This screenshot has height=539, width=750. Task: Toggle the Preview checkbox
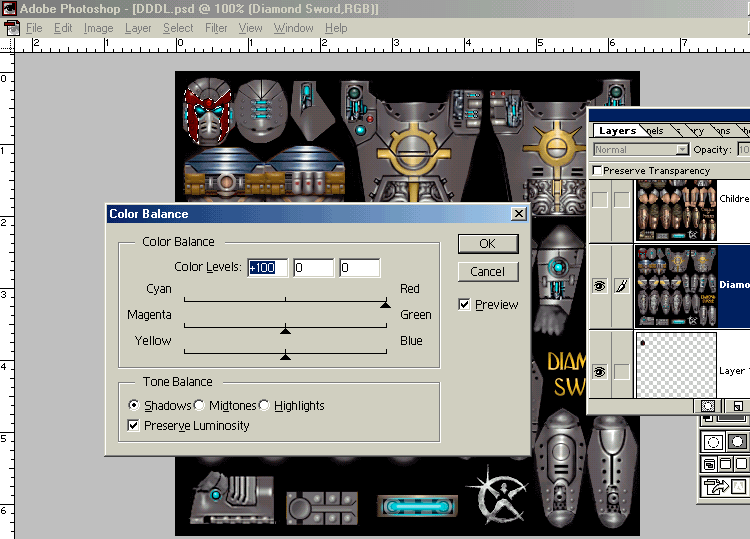click(x=465, y=304)
